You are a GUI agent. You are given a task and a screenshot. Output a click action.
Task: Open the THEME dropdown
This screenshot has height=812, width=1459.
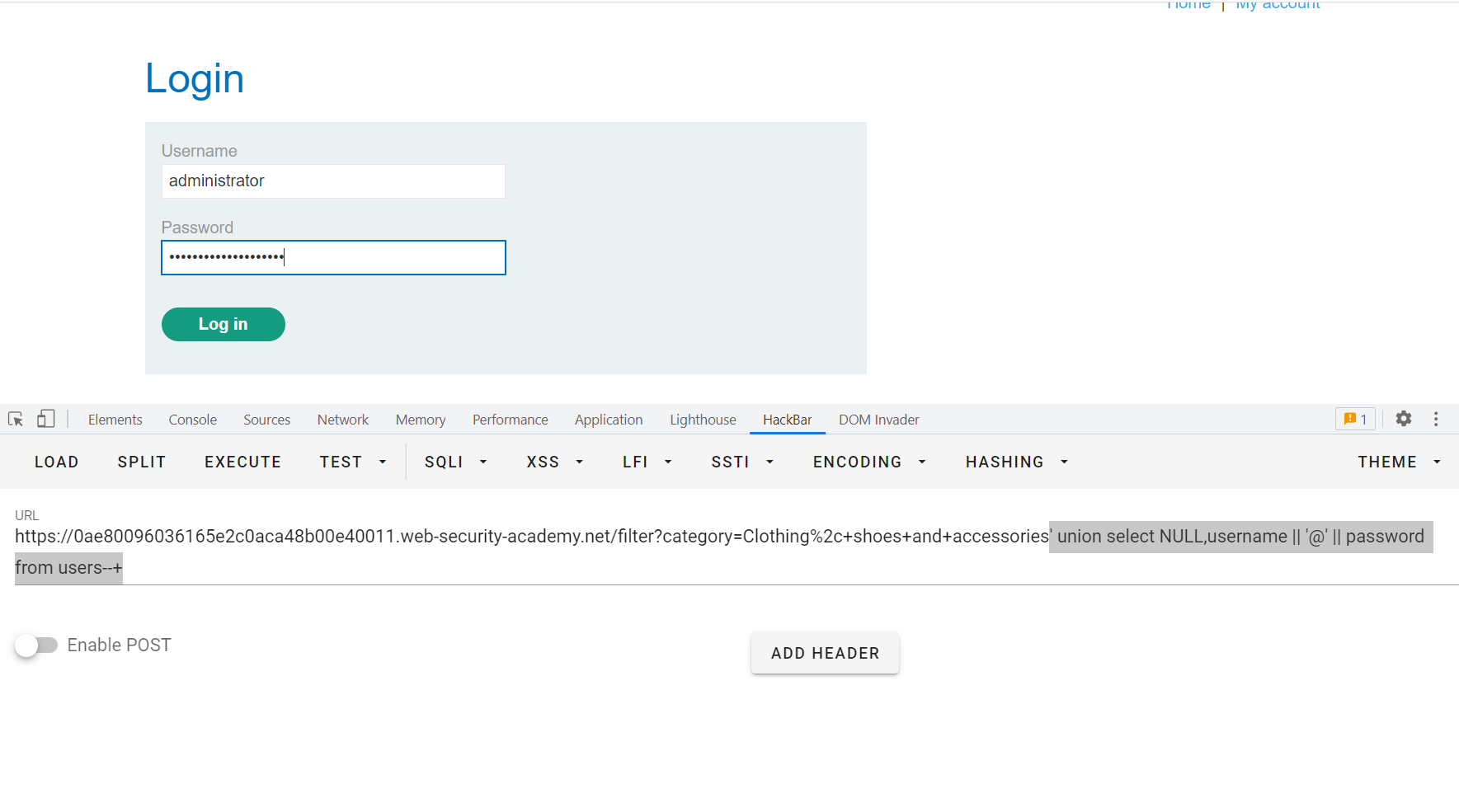coord(1400,462)
